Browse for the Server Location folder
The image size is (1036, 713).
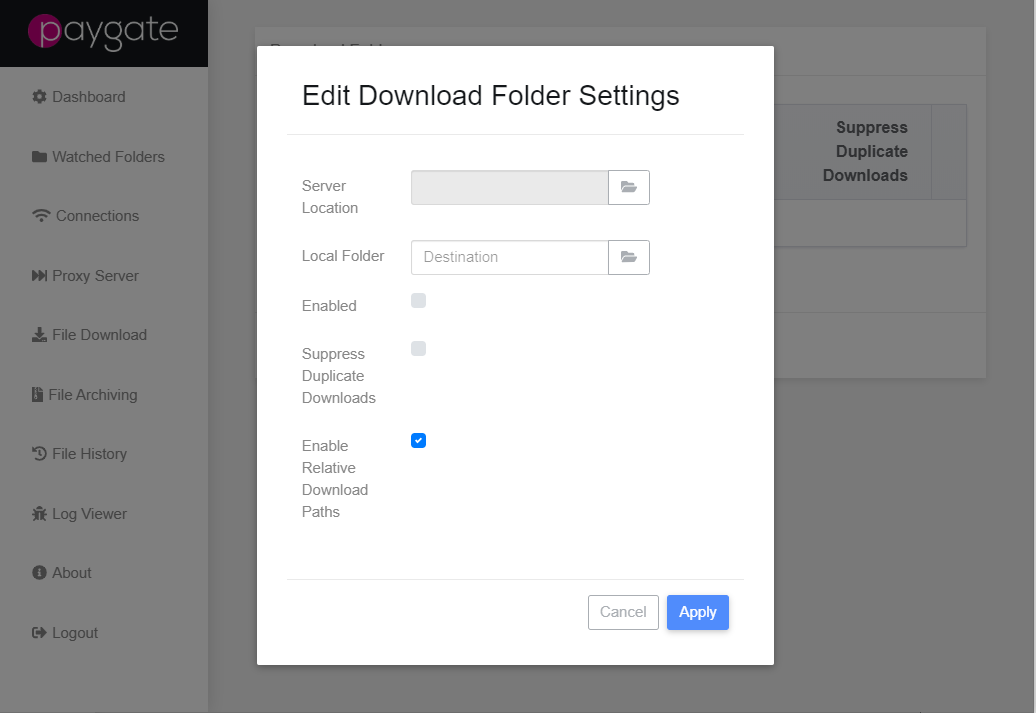pyautogui.click(x=629, y=188)
